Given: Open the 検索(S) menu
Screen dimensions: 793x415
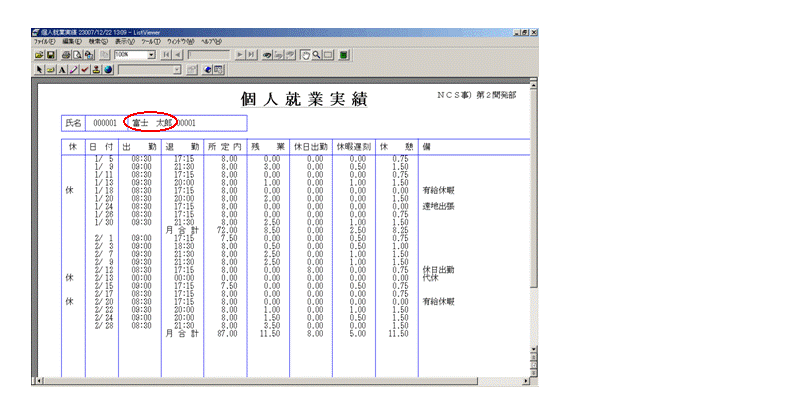Looking at the screenshot, I should click(x=98, y=43).
